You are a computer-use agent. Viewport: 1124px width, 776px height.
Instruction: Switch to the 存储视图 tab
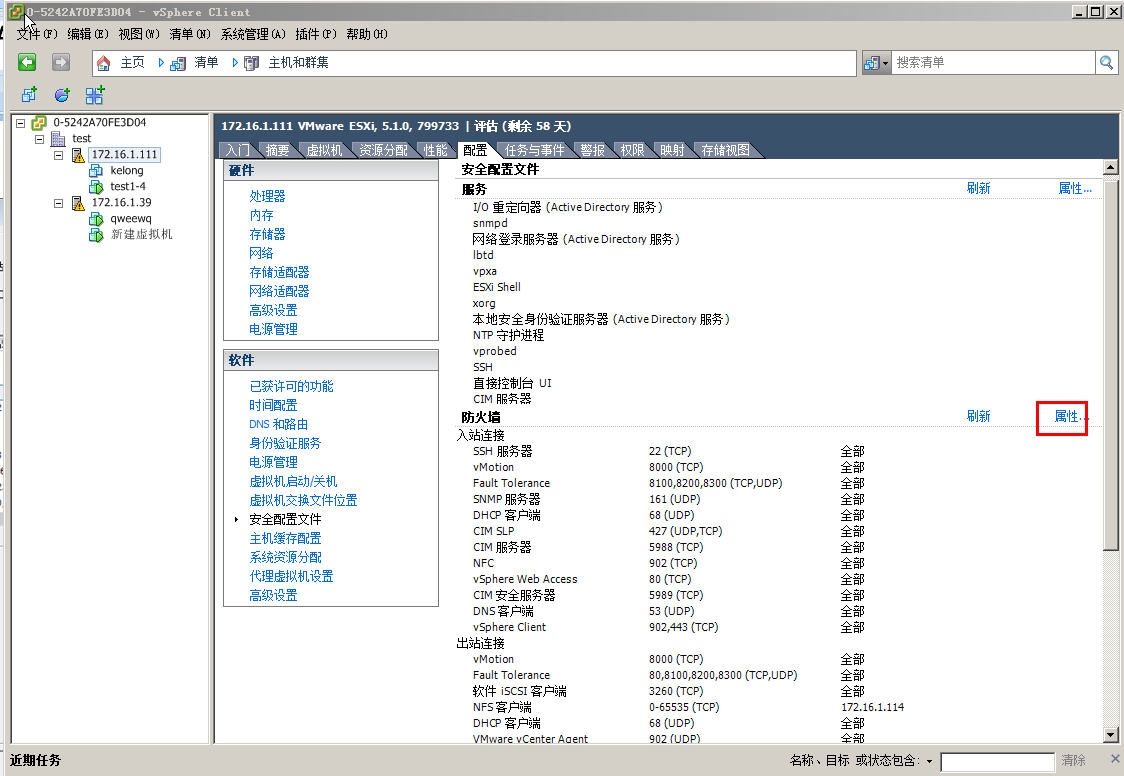coord(725,150)
